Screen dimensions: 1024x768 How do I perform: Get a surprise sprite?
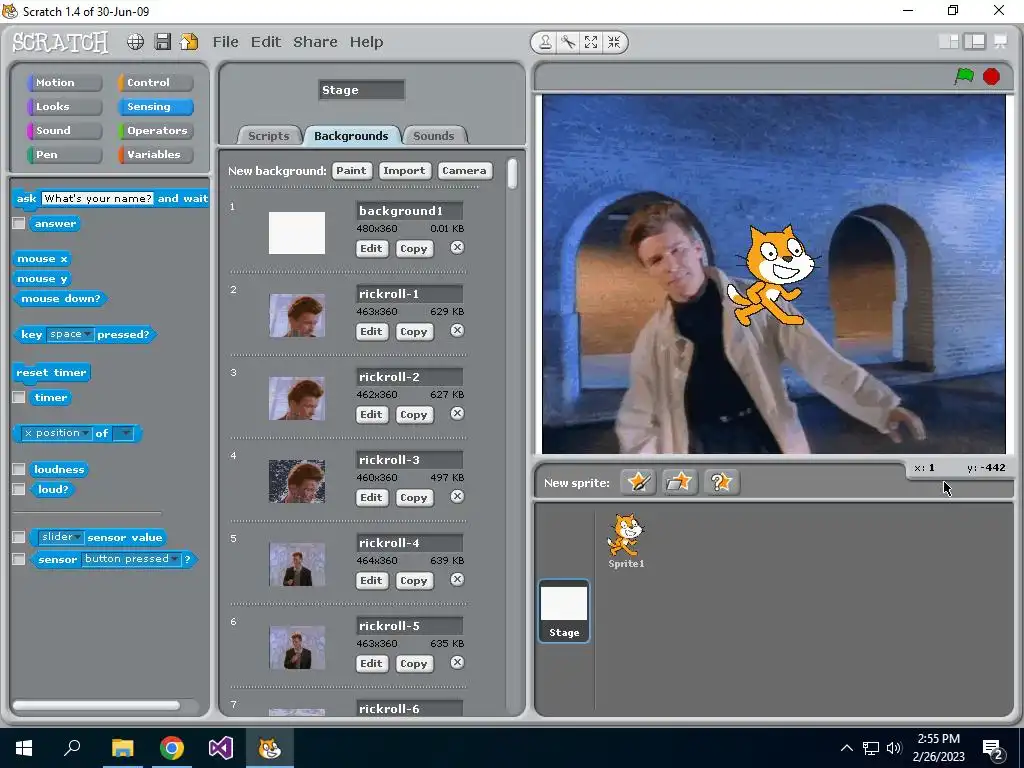pos(721,483)
